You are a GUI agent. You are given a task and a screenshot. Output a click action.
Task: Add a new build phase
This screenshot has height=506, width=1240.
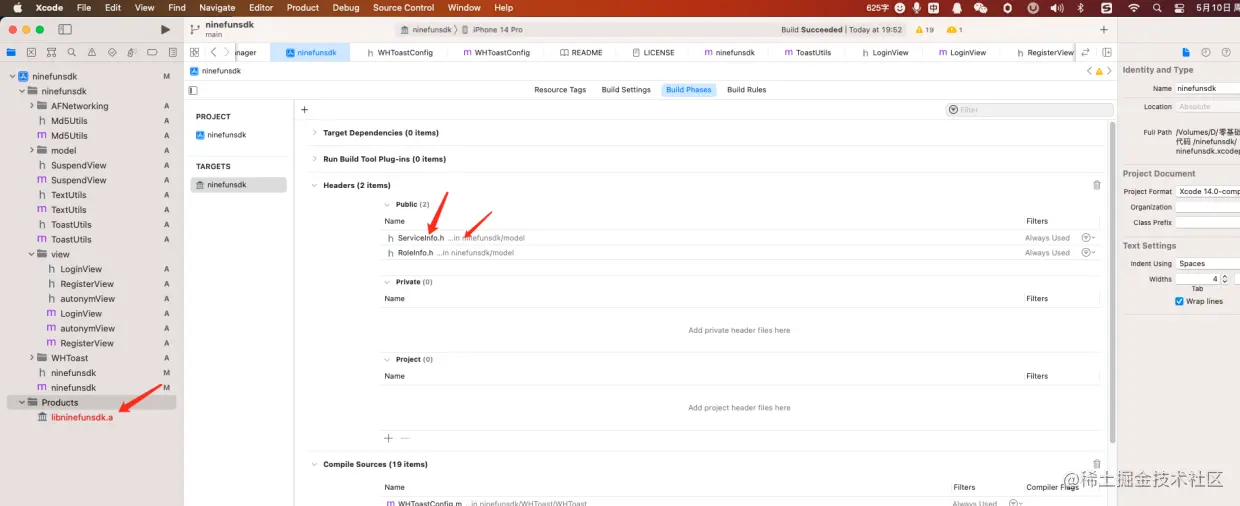pos(304,110)
